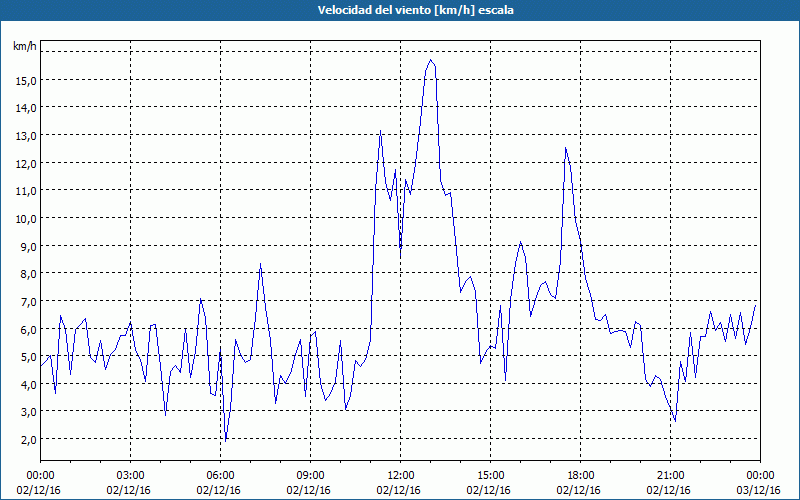Click the 03/12/16 date label
Viewport: 800px width, 500px height.
[760, 490]
